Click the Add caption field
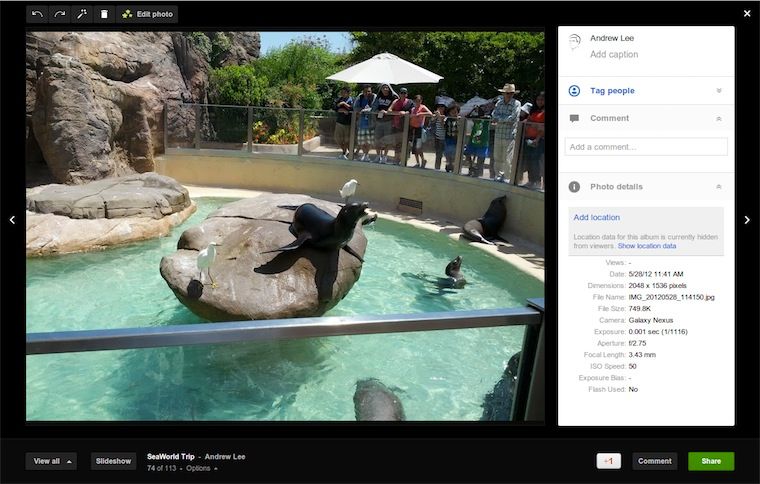This screenshot has height=484, width=760. coord(614,54)
